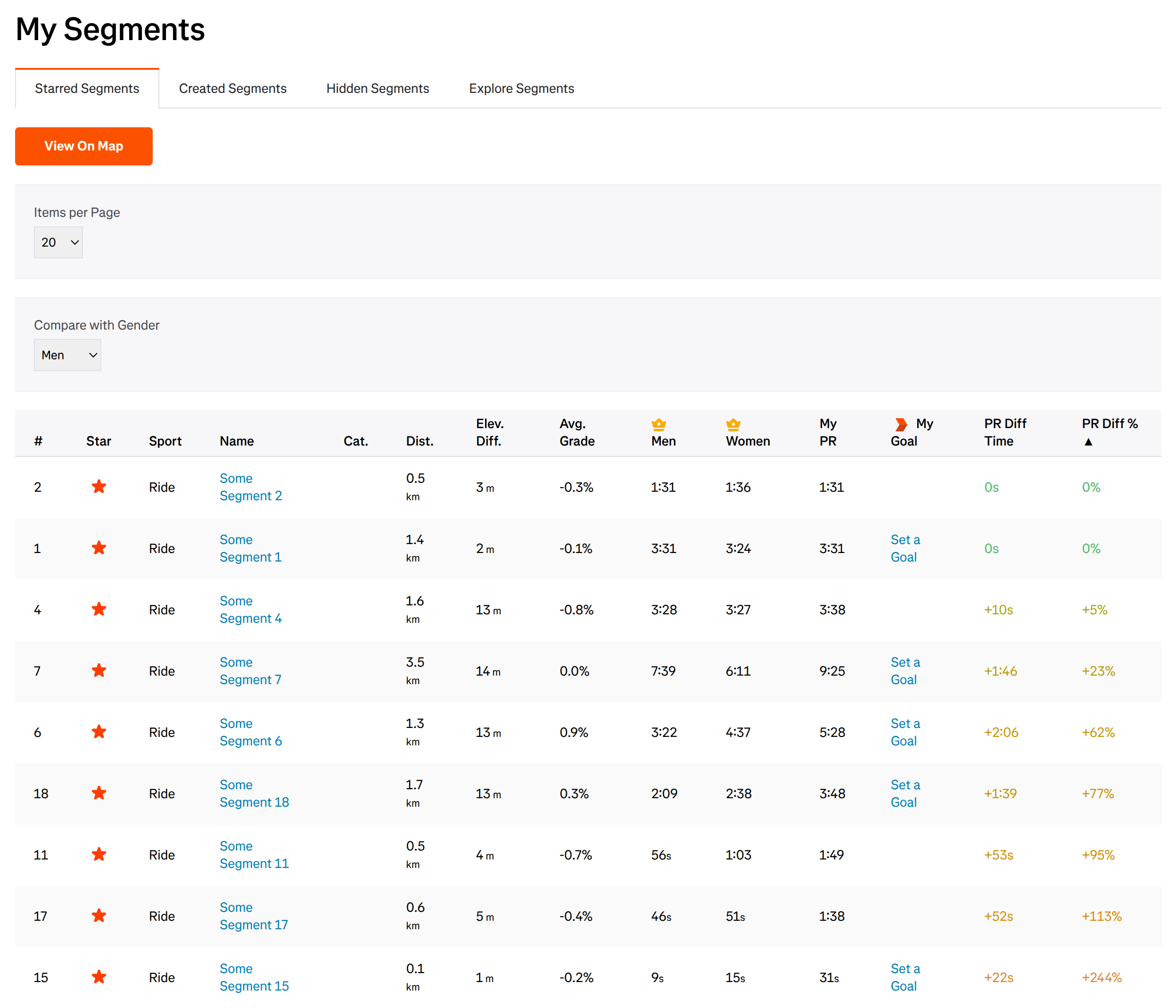Open the Some Segment 18 link
Viewport: 1176px width, 1008px height.
coord(254,793)
